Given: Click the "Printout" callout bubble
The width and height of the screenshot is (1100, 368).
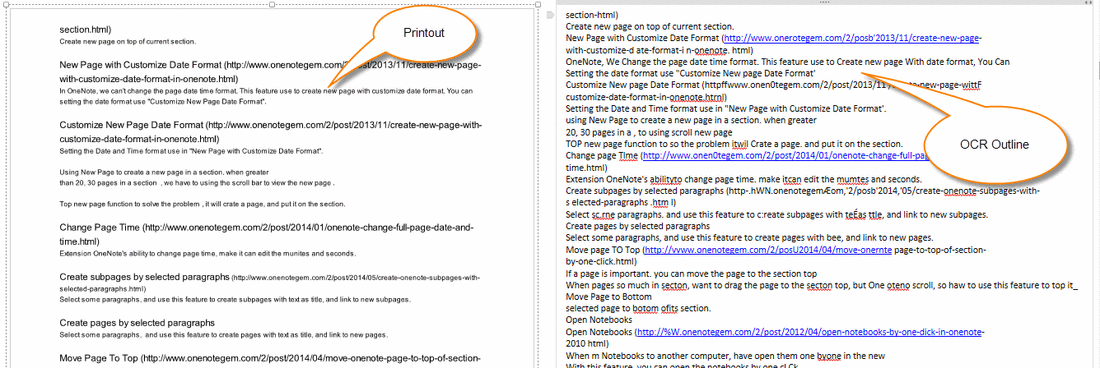Looking at the screenshot, I should tap(424, 33).
